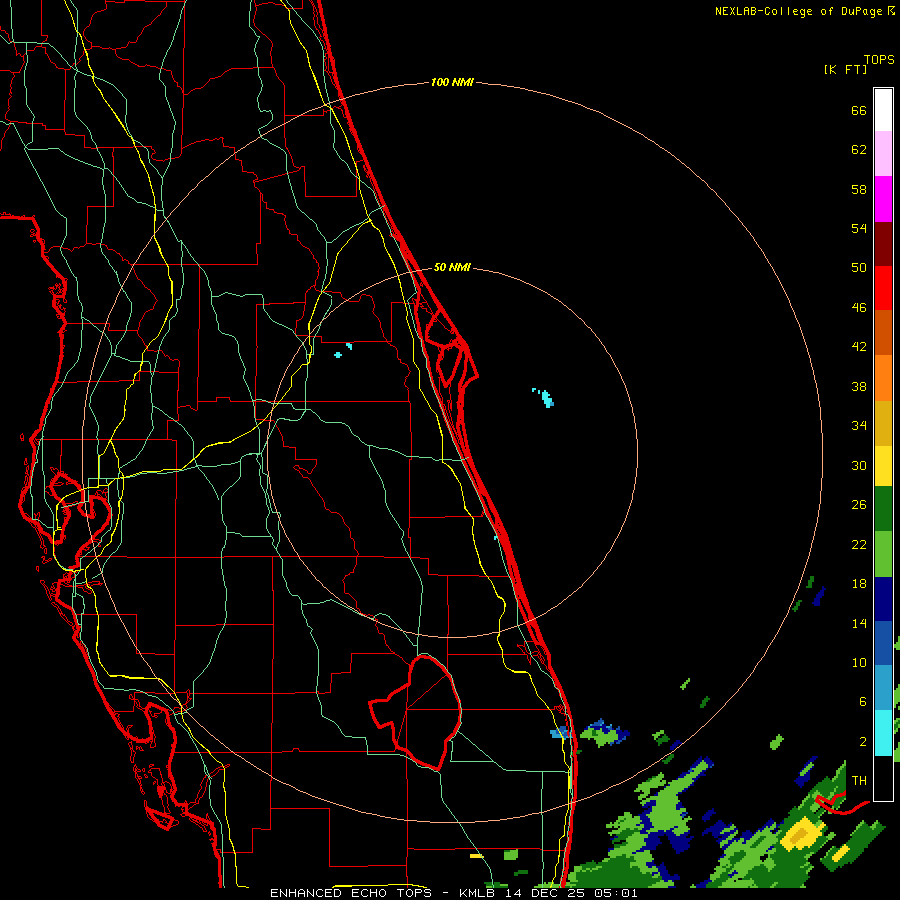This screenshot has width=900, height=900.
Task: Click the white swatch in the tops legend
Action: [883, 110]
